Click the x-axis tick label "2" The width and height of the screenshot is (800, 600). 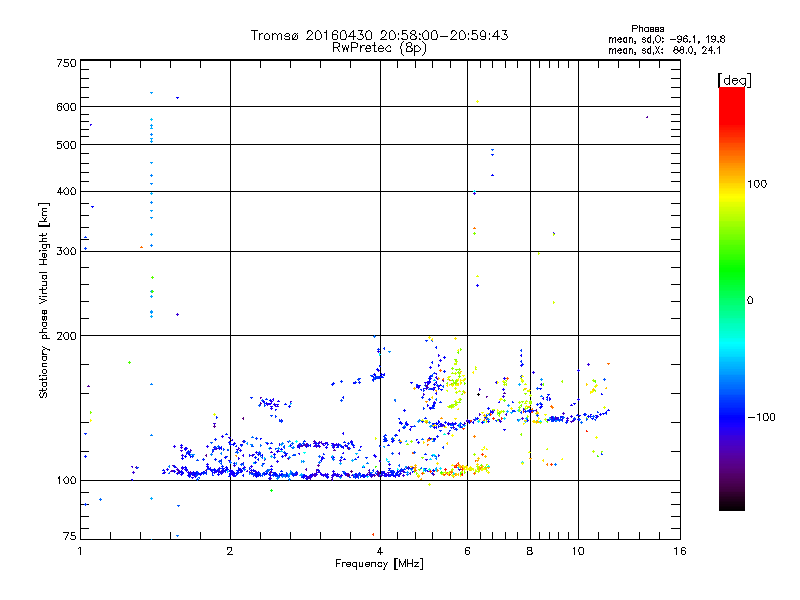pyautogui.click(x=230, y=551)
